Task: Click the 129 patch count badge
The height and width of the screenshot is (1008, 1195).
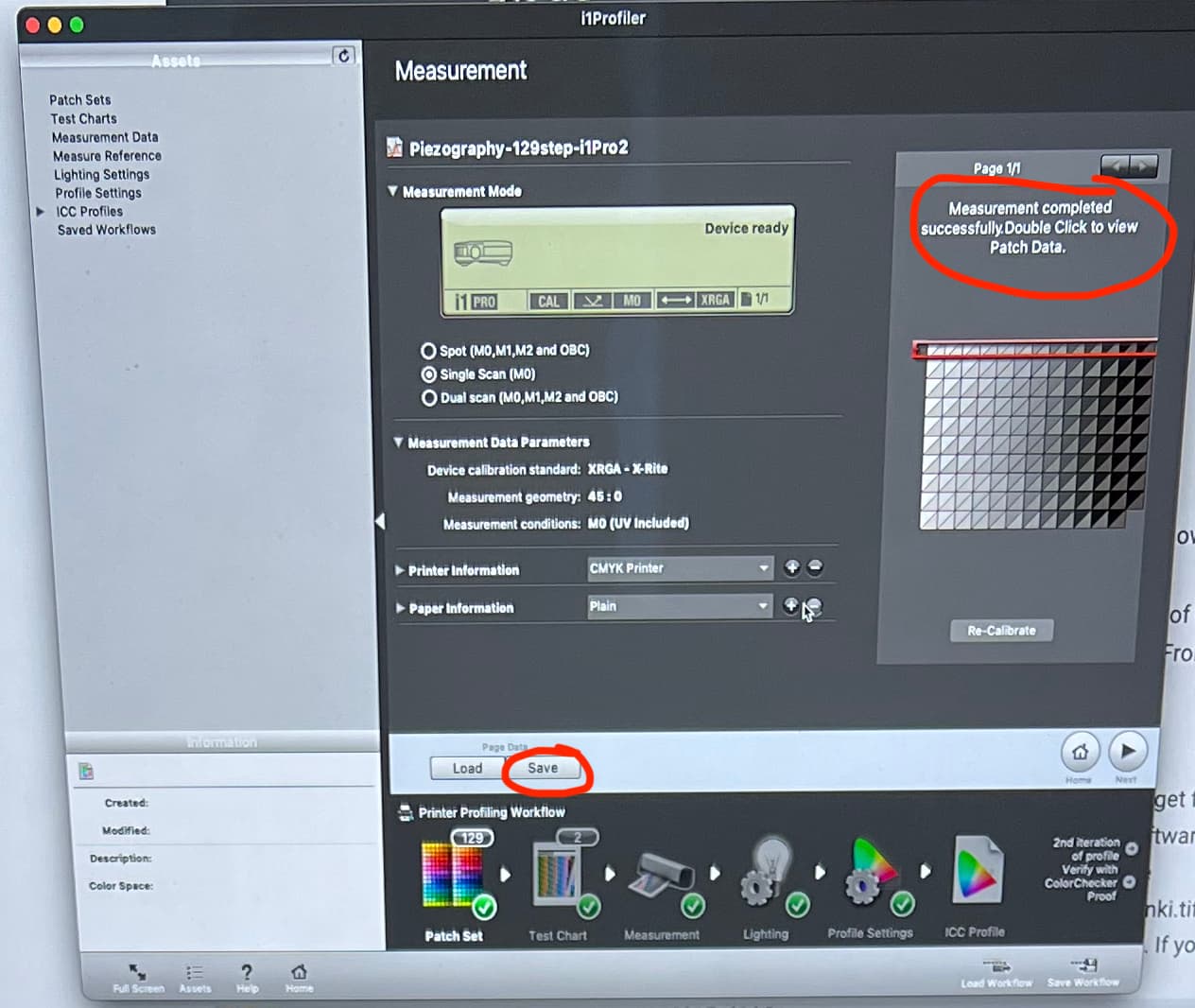Action: [x=473, y=838]
